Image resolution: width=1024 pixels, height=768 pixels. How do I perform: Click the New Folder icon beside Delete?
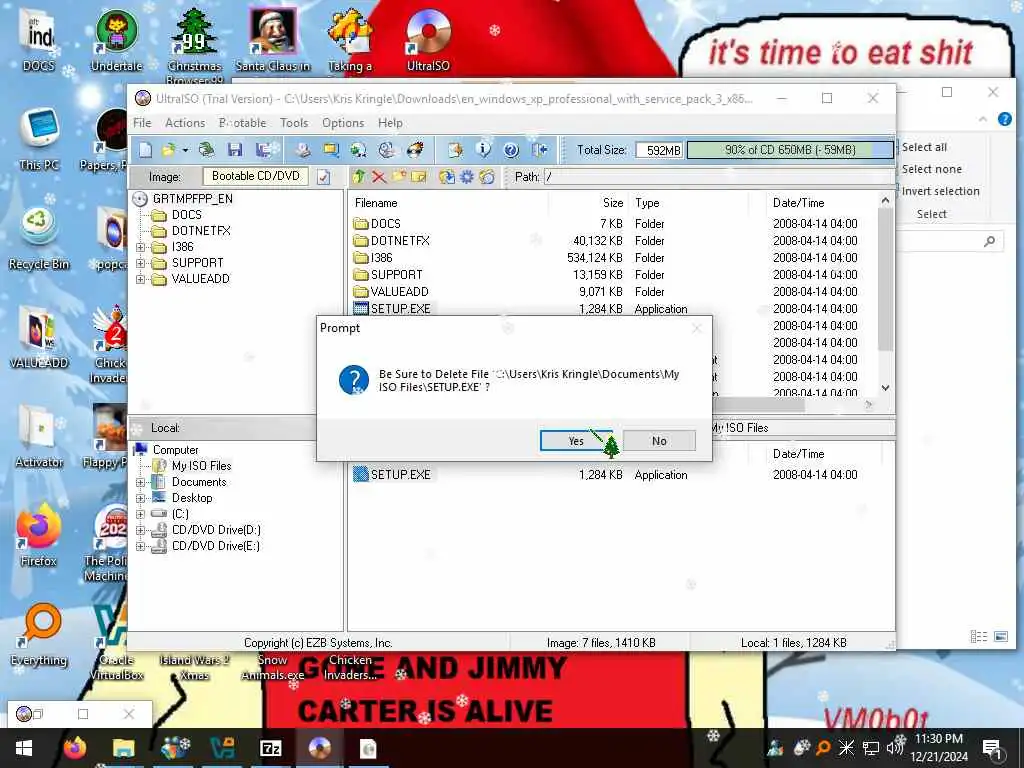(x=399, y=176)
